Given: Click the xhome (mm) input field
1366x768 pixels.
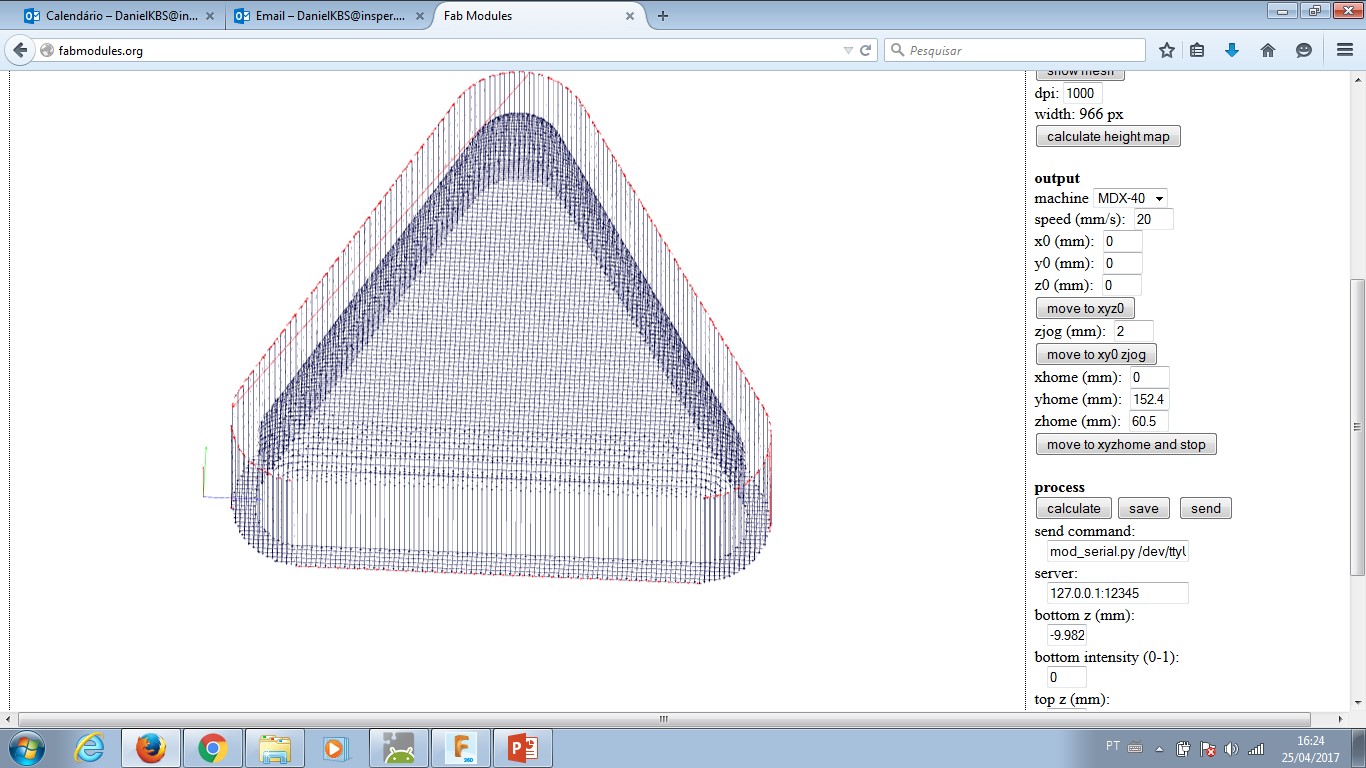Looking at the screenshot, I should point(1149,377).
